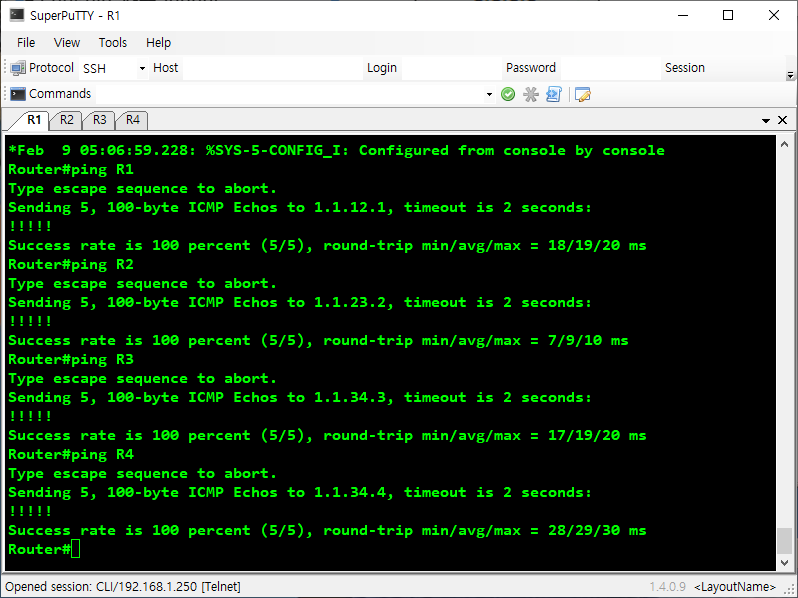Open the File menu

26,43
